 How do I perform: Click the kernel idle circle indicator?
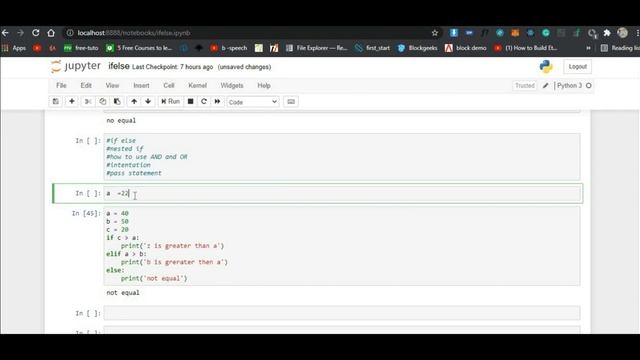point(589,86)
